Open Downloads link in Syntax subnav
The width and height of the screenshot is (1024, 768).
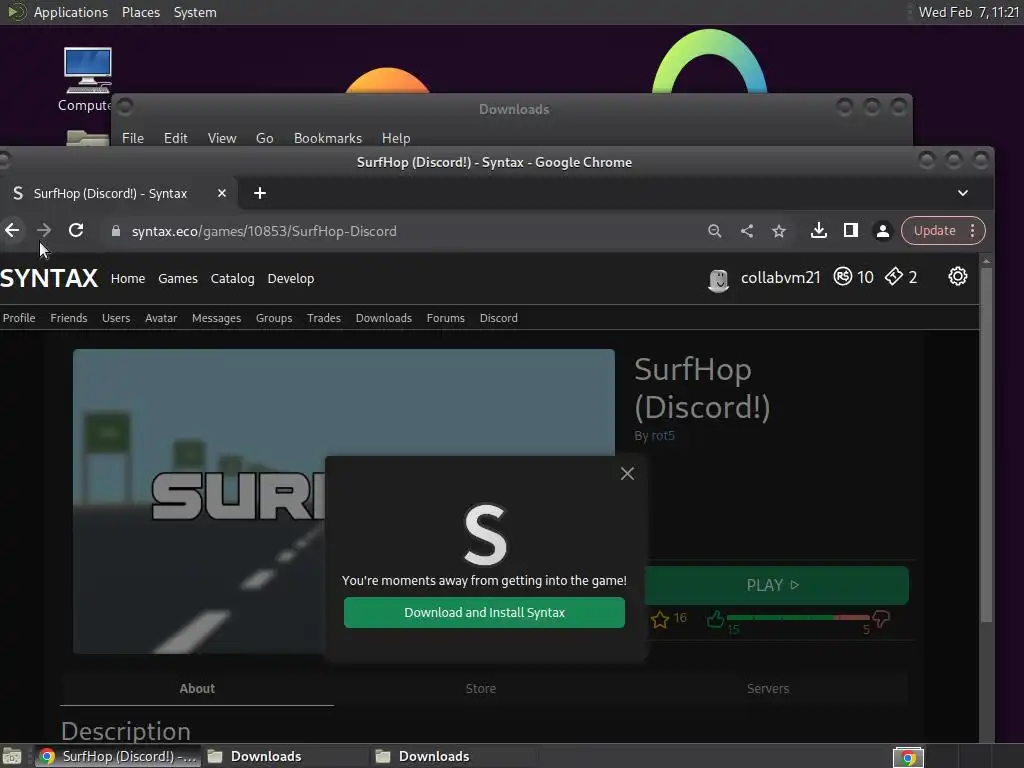click(x=383, y=318)
